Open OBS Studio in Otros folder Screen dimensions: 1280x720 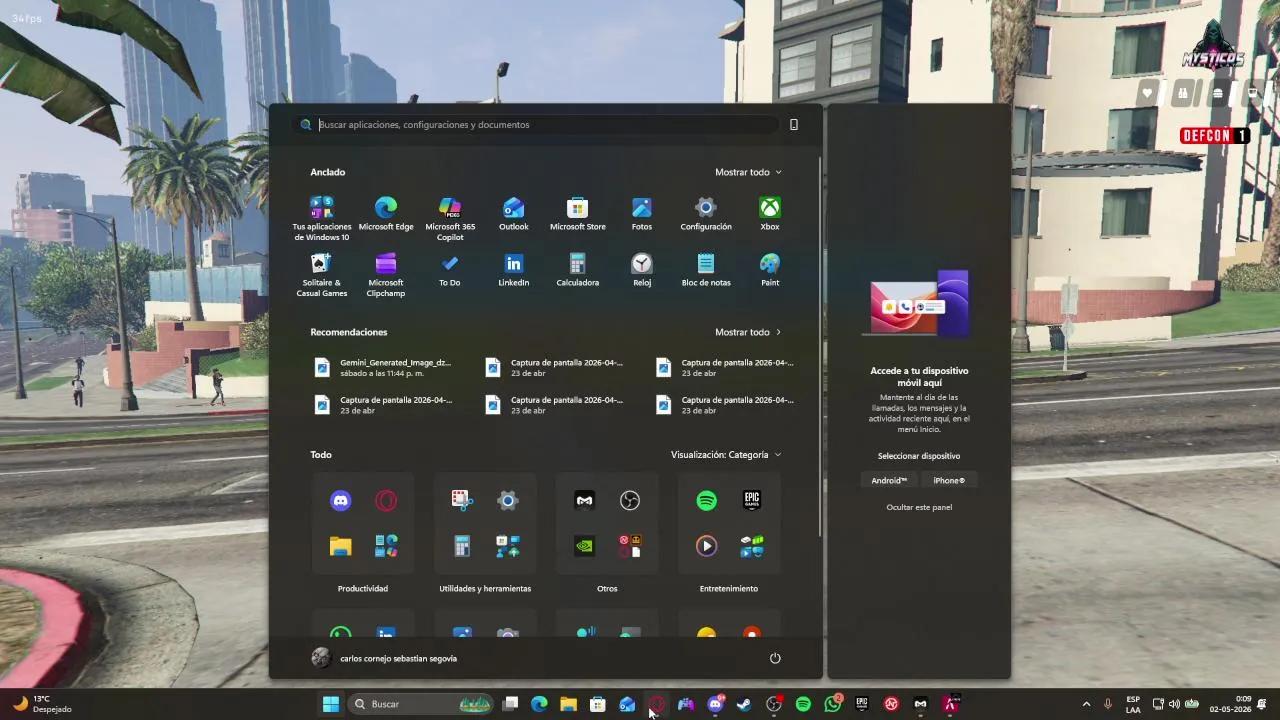coord(630,500)
